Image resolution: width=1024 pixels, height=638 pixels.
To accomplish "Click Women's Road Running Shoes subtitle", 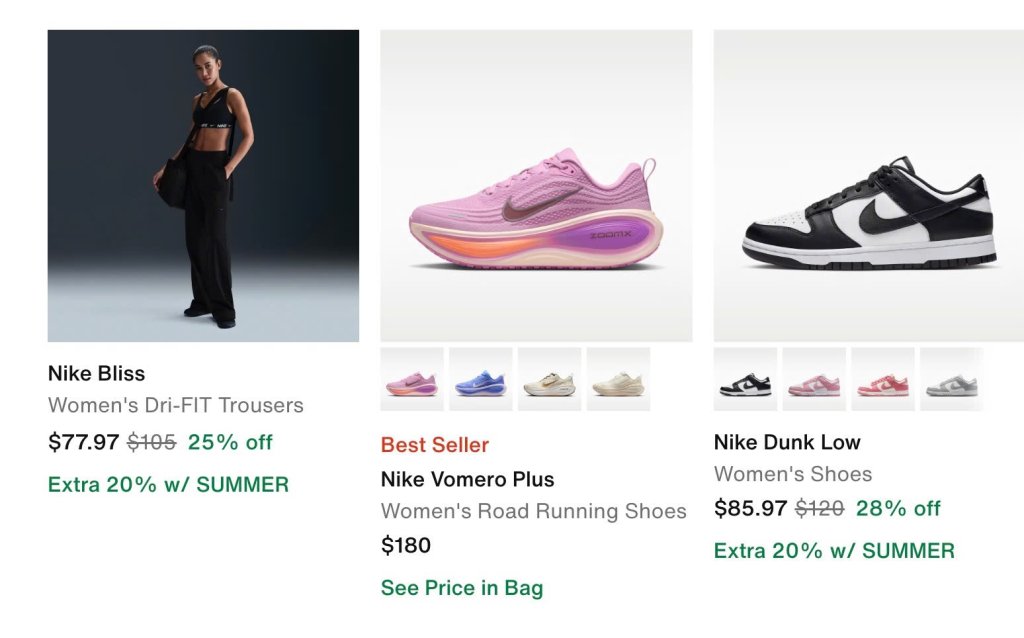I will [x=534, y=511].
